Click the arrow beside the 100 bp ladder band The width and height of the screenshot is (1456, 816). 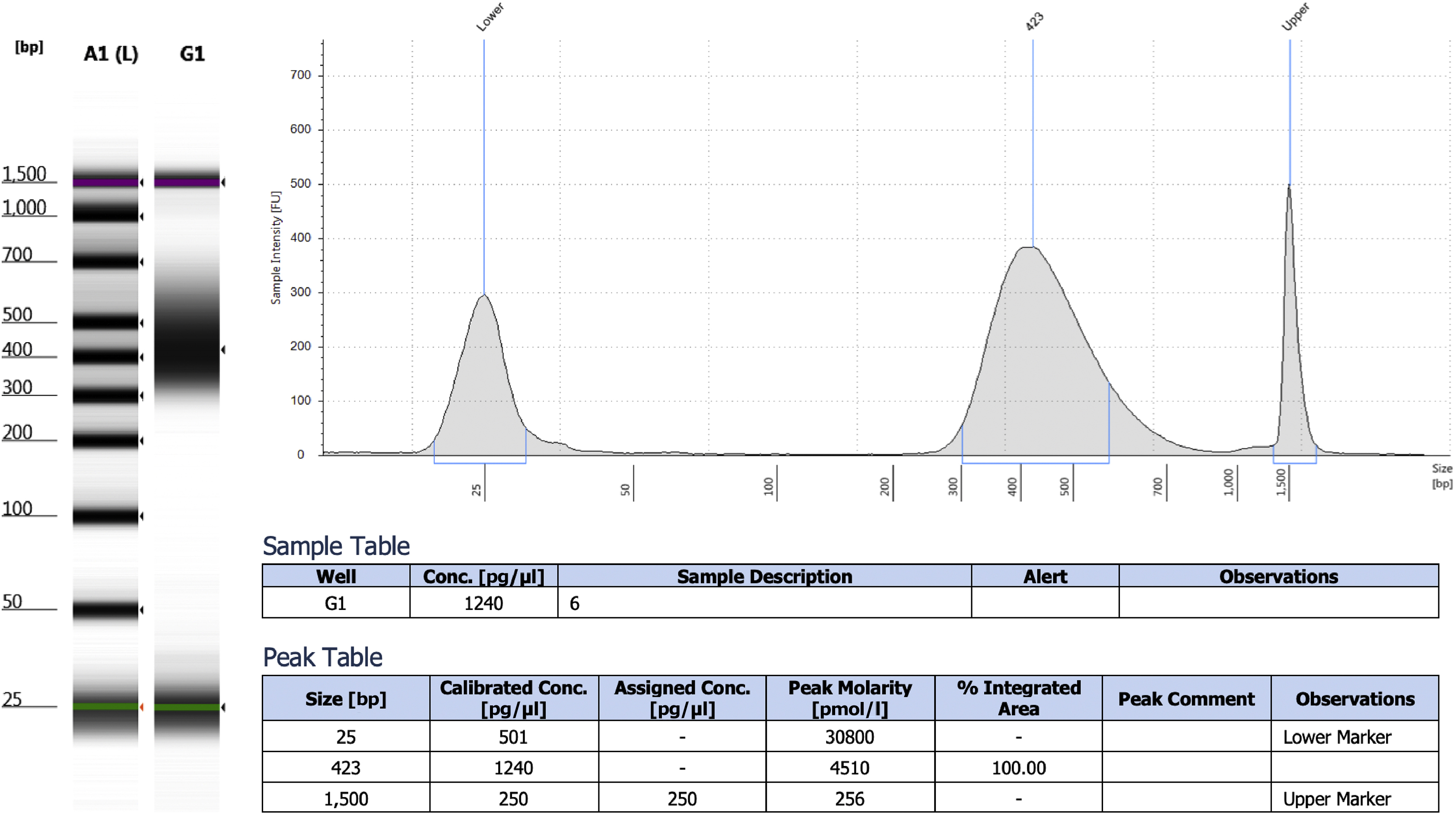click(141, 516)
